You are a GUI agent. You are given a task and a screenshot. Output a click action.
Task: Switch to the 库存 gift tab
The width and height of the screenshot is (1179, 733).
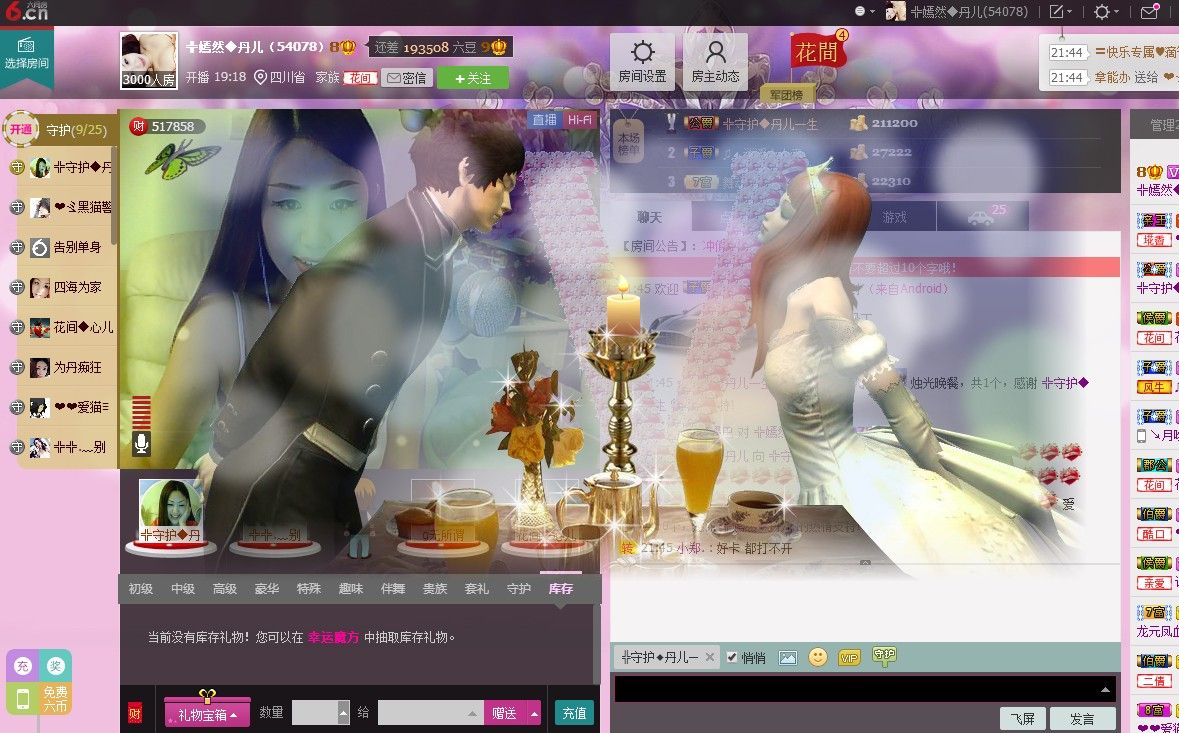click(x=561, y=589)
